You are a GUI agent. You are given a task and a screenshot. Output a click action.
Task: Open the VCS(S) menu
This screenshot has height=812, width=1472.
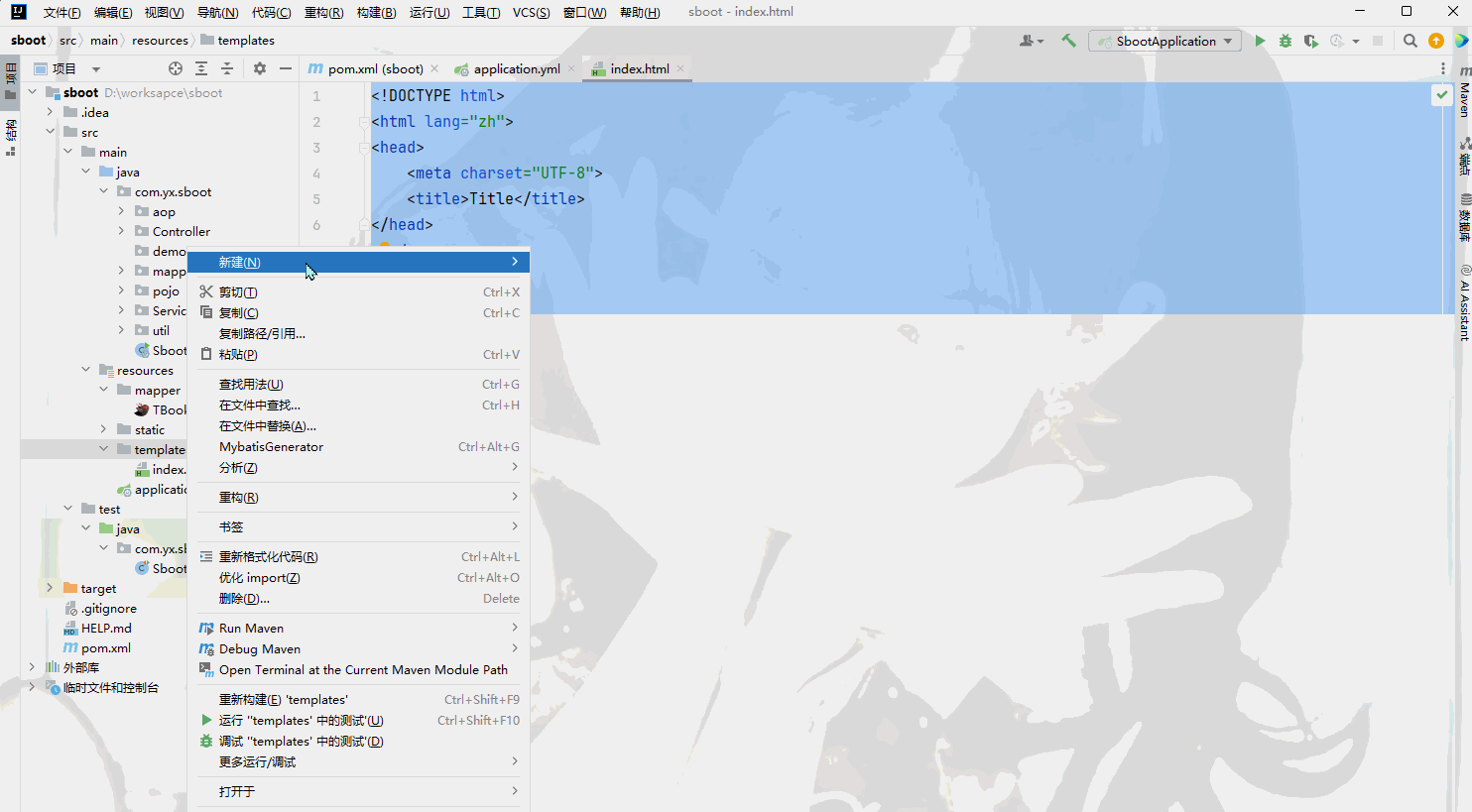click(531, 12)
